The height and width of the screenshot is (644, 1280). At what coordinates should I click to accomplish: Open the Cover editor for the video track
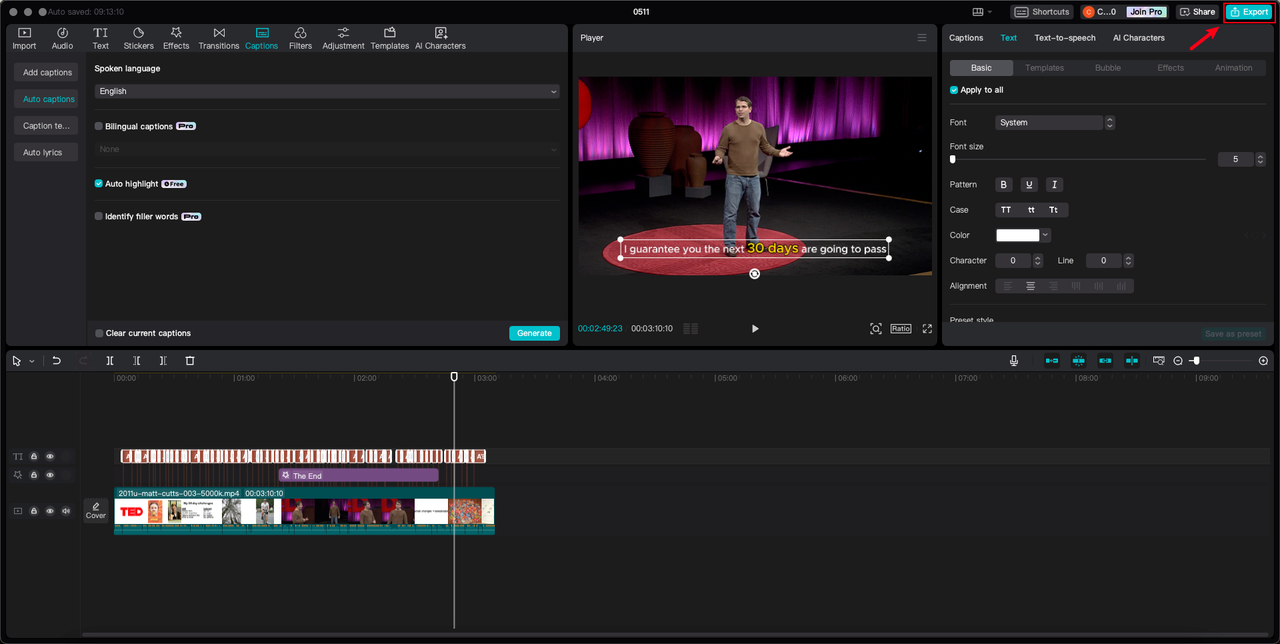96,510
